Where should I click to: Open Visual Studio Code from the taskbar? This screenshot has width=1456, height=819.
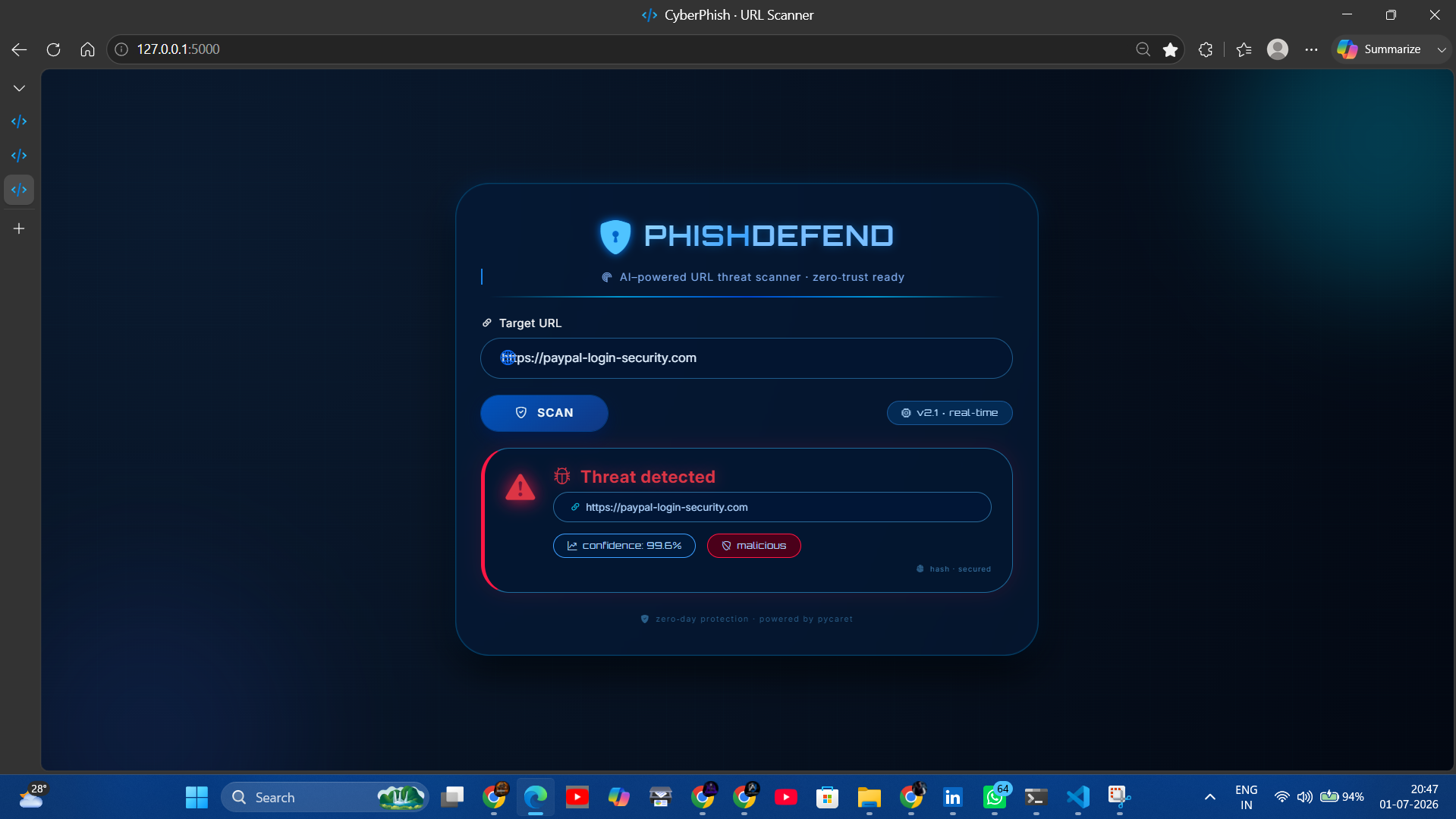click(1077, 797)
